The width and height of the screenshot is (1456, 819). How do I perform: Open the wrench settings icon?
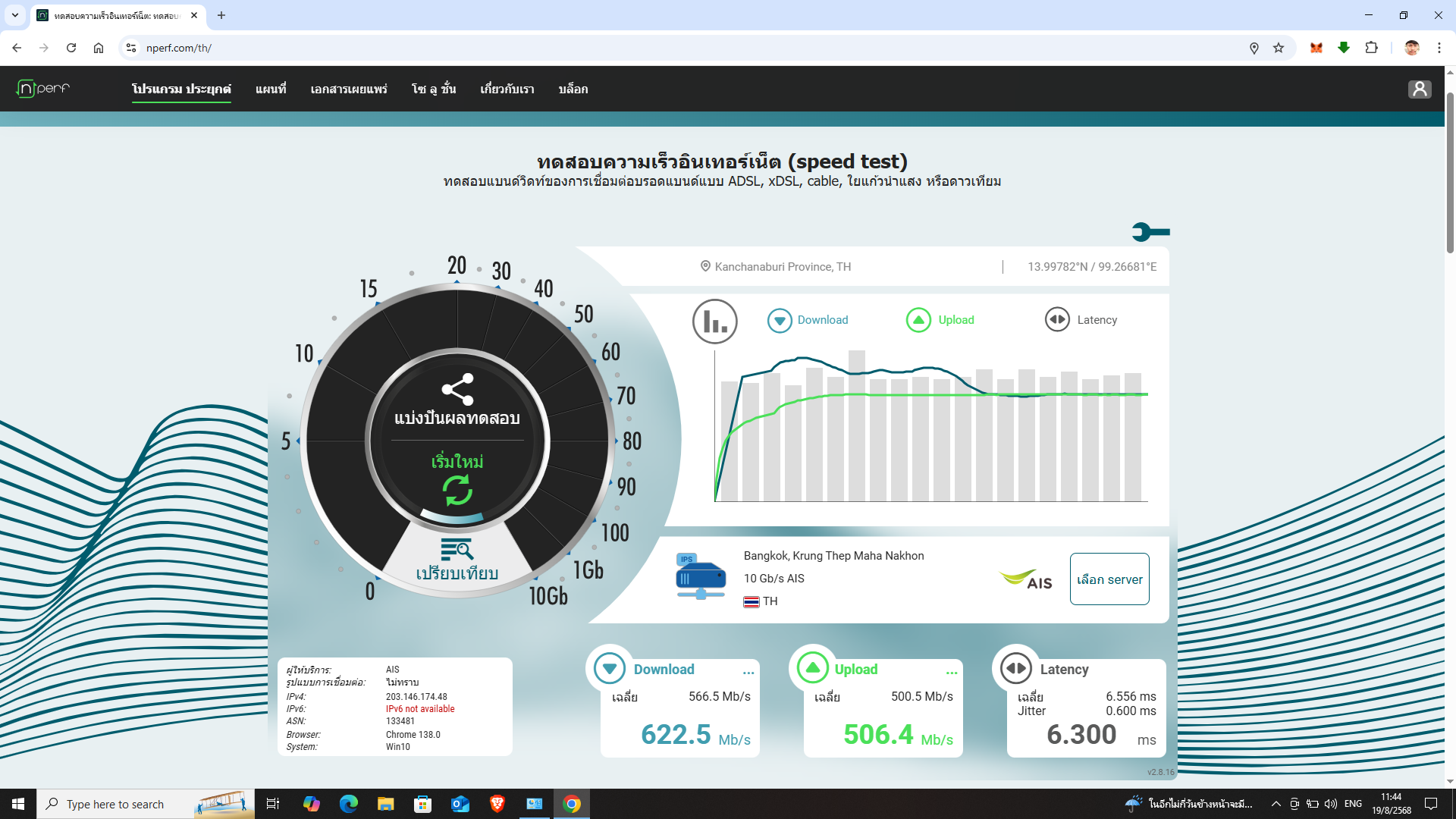(1150, 231)
